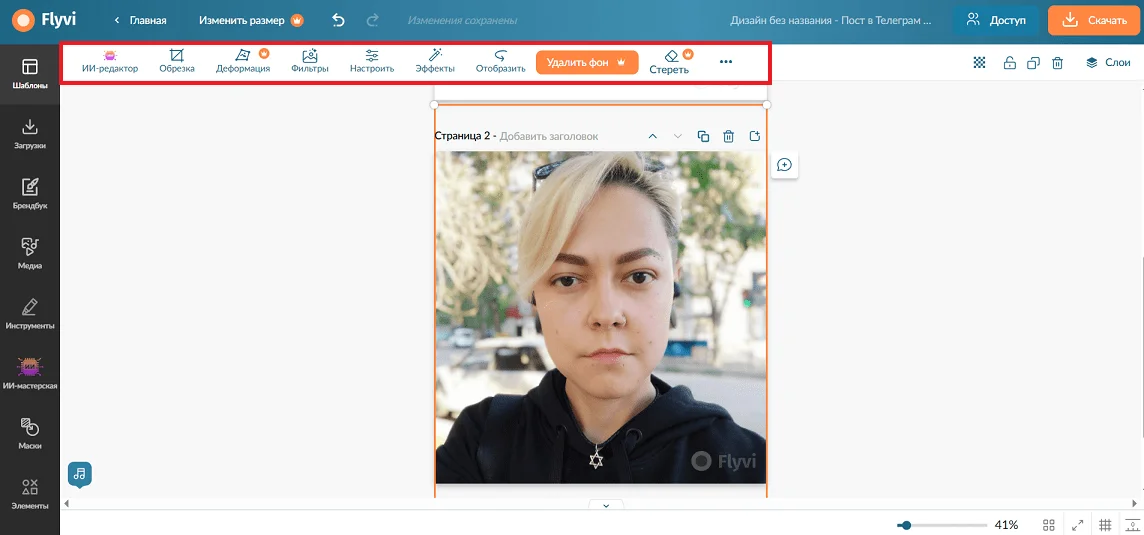Click the zoom slider handle

905,525
